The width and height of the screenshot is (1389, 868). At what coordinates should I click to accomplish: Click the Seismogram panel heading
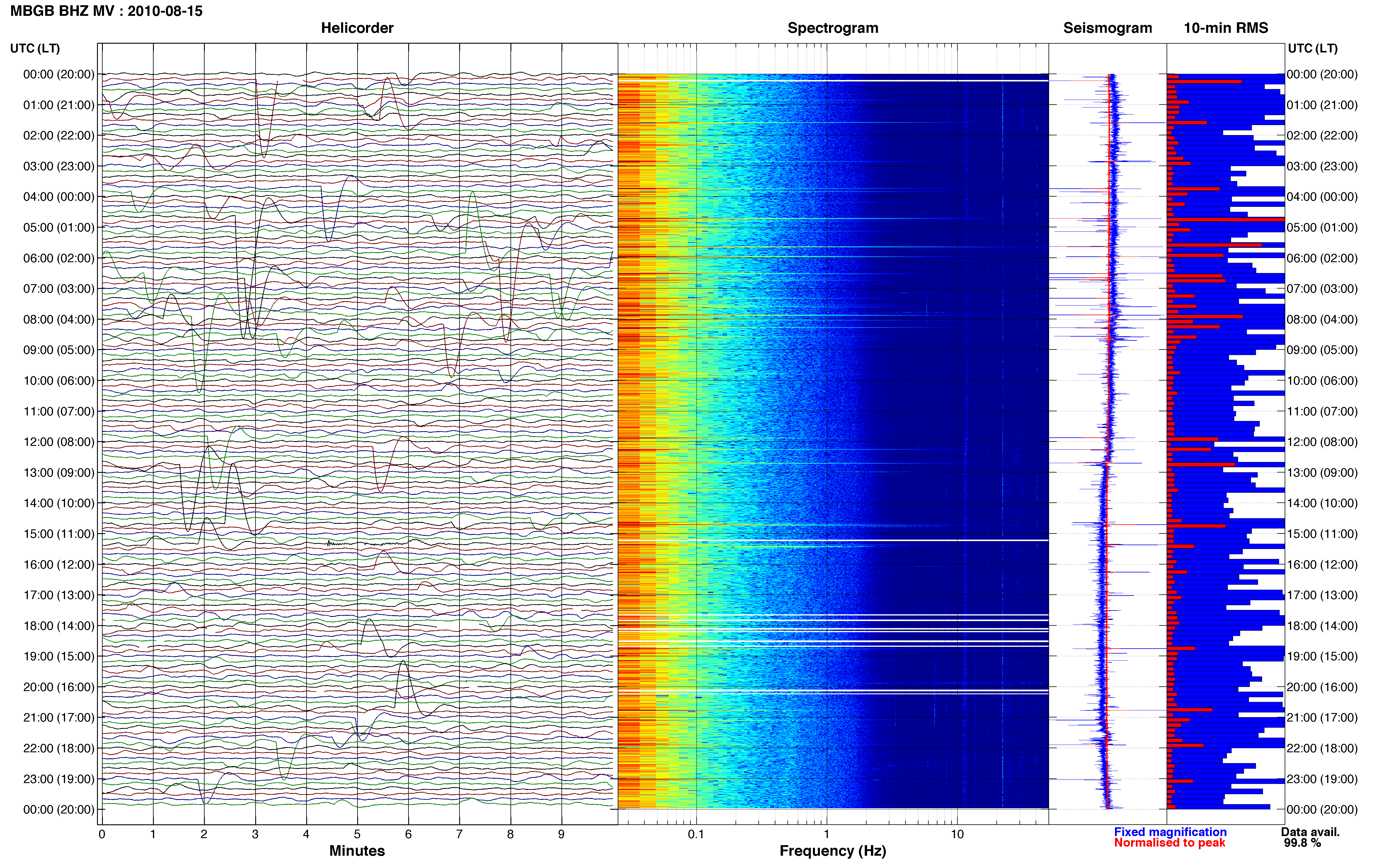coord(1107,28)
